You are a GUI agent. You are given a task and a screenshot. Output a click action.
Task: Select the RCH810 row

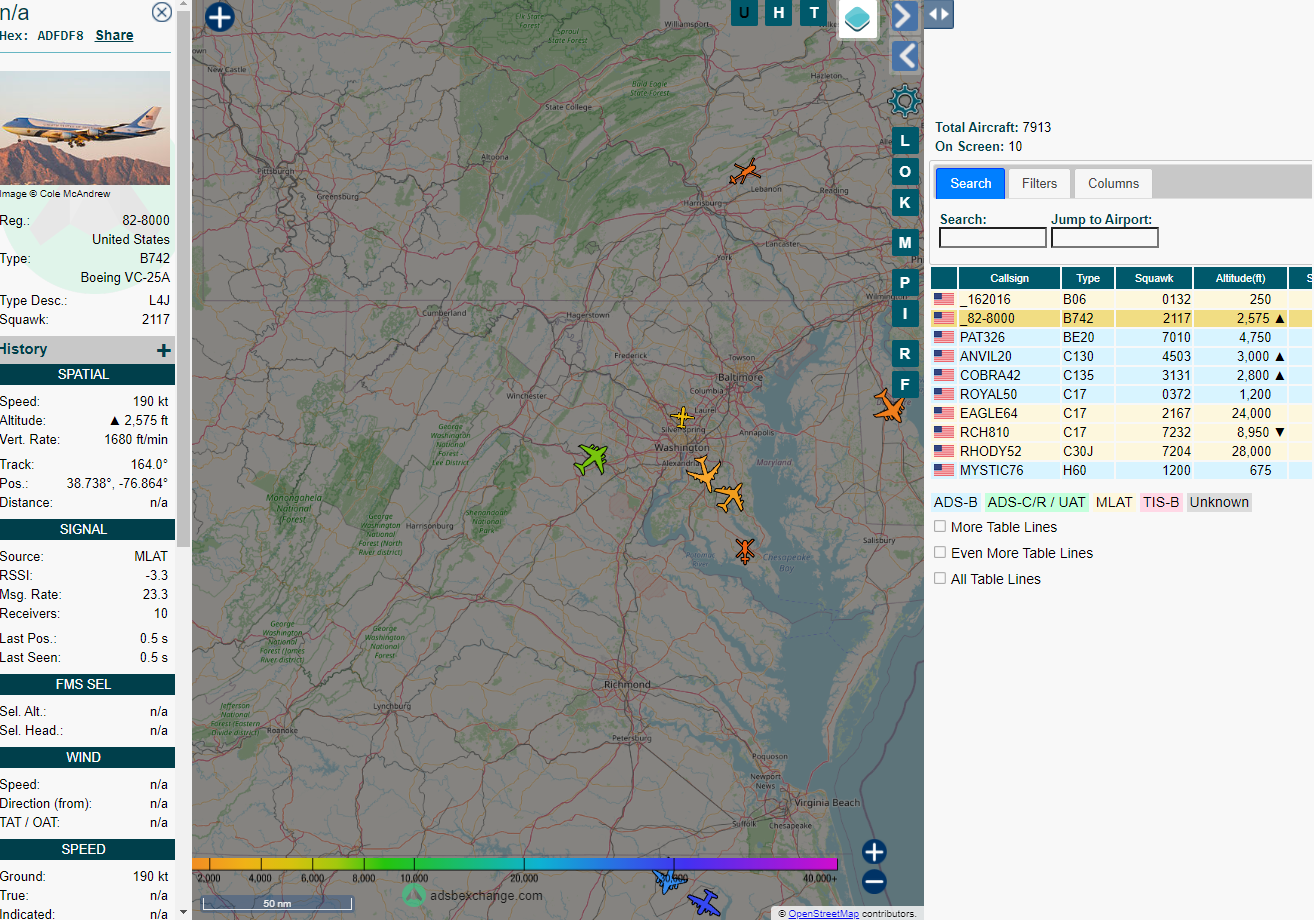coord(1122,432)
